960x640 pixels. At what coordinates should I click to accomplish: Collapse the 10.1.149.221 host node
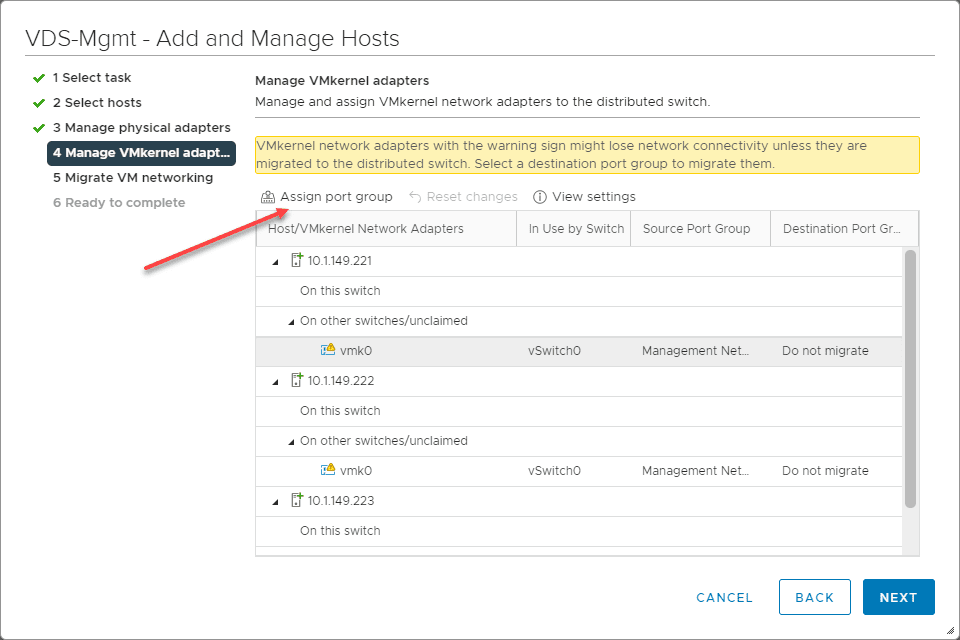(x=275, y=261)
